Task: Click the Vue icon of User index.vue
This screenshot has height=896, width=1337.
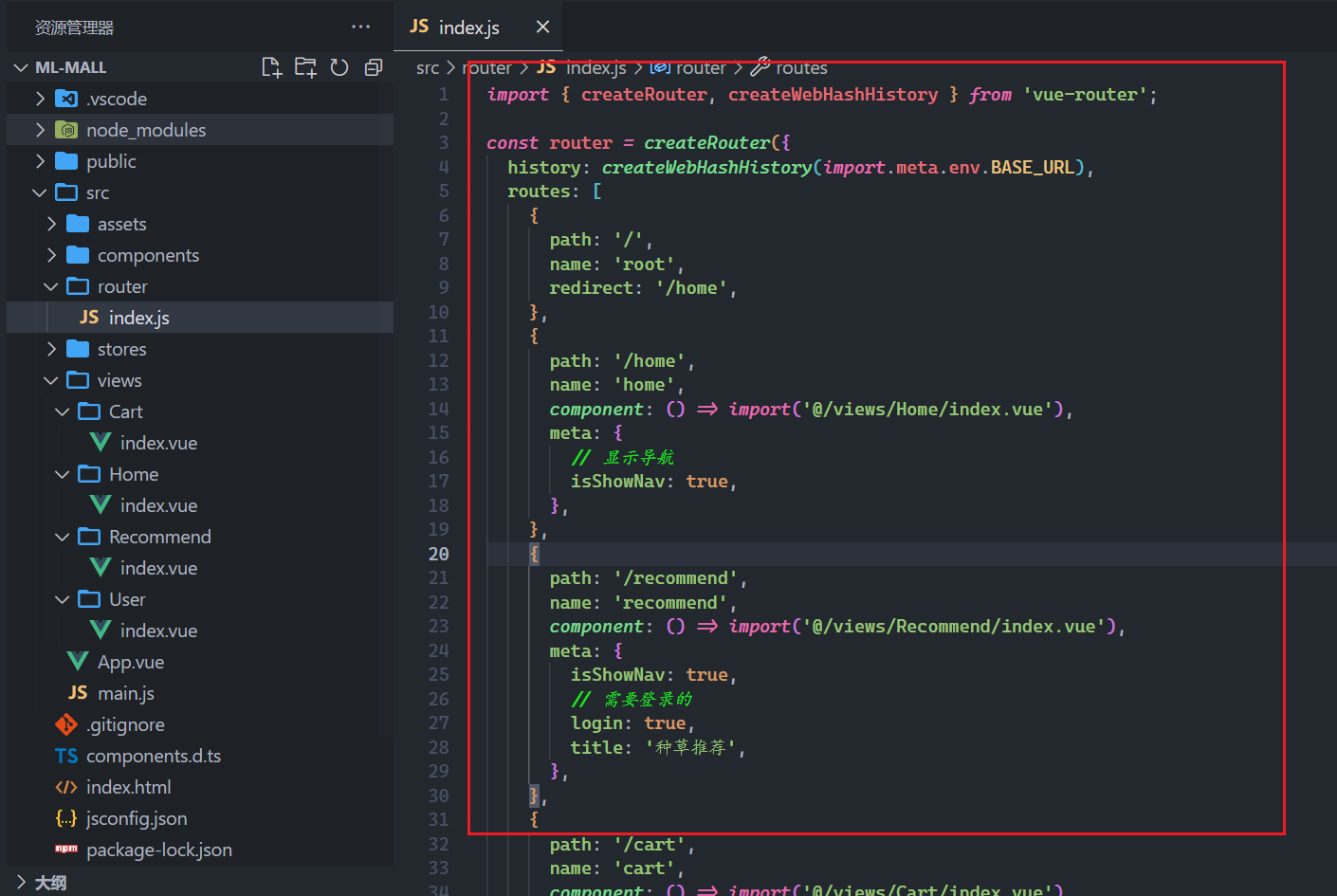Action: (101, 631)
